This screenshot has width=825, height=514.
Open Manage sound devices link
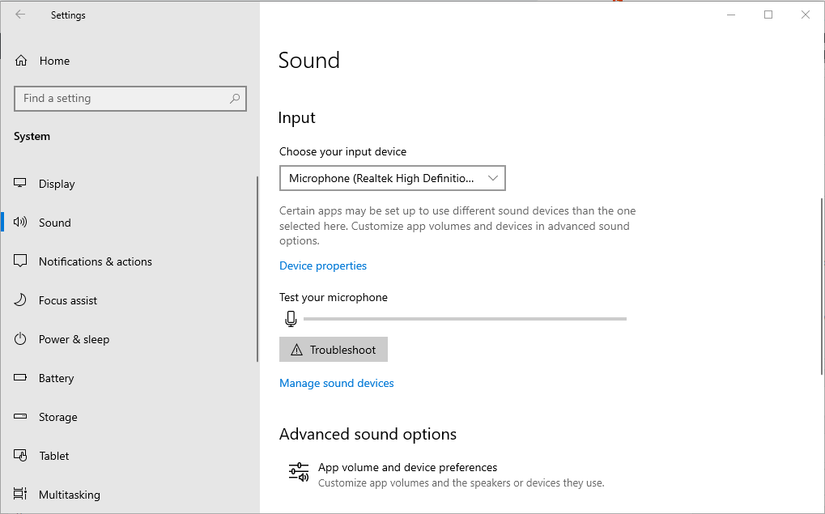[x=336, y=383]
